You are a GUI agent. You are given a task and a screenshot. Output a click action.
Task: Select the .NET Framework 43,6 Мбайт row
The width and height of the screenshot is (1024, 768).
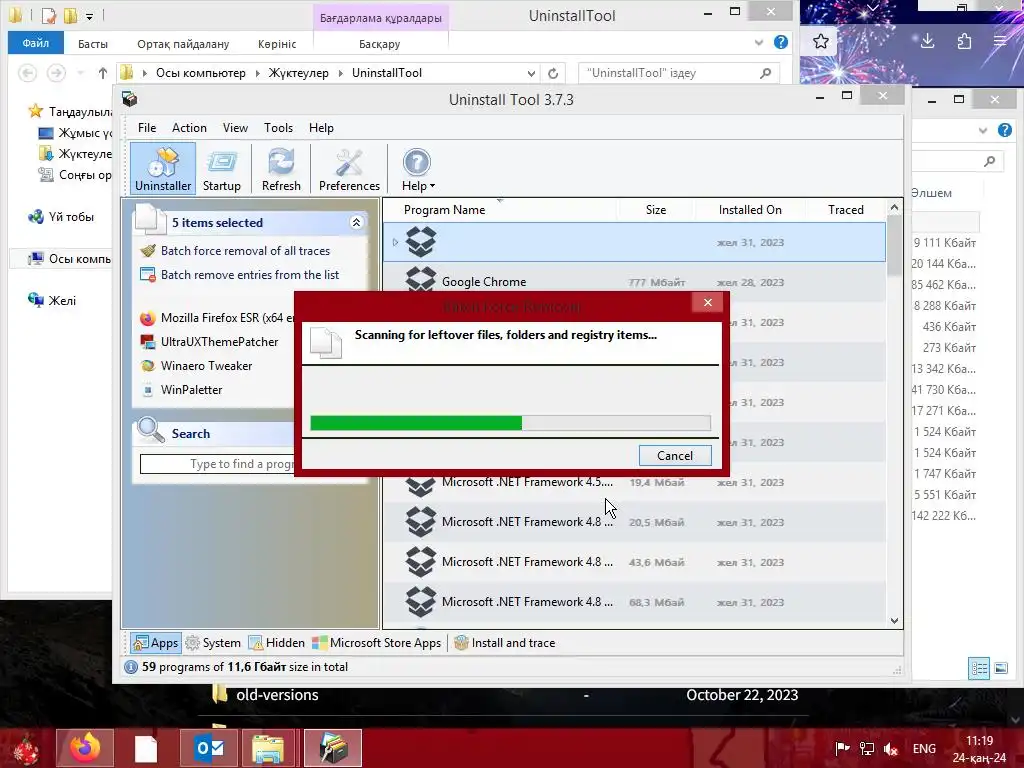635,562
